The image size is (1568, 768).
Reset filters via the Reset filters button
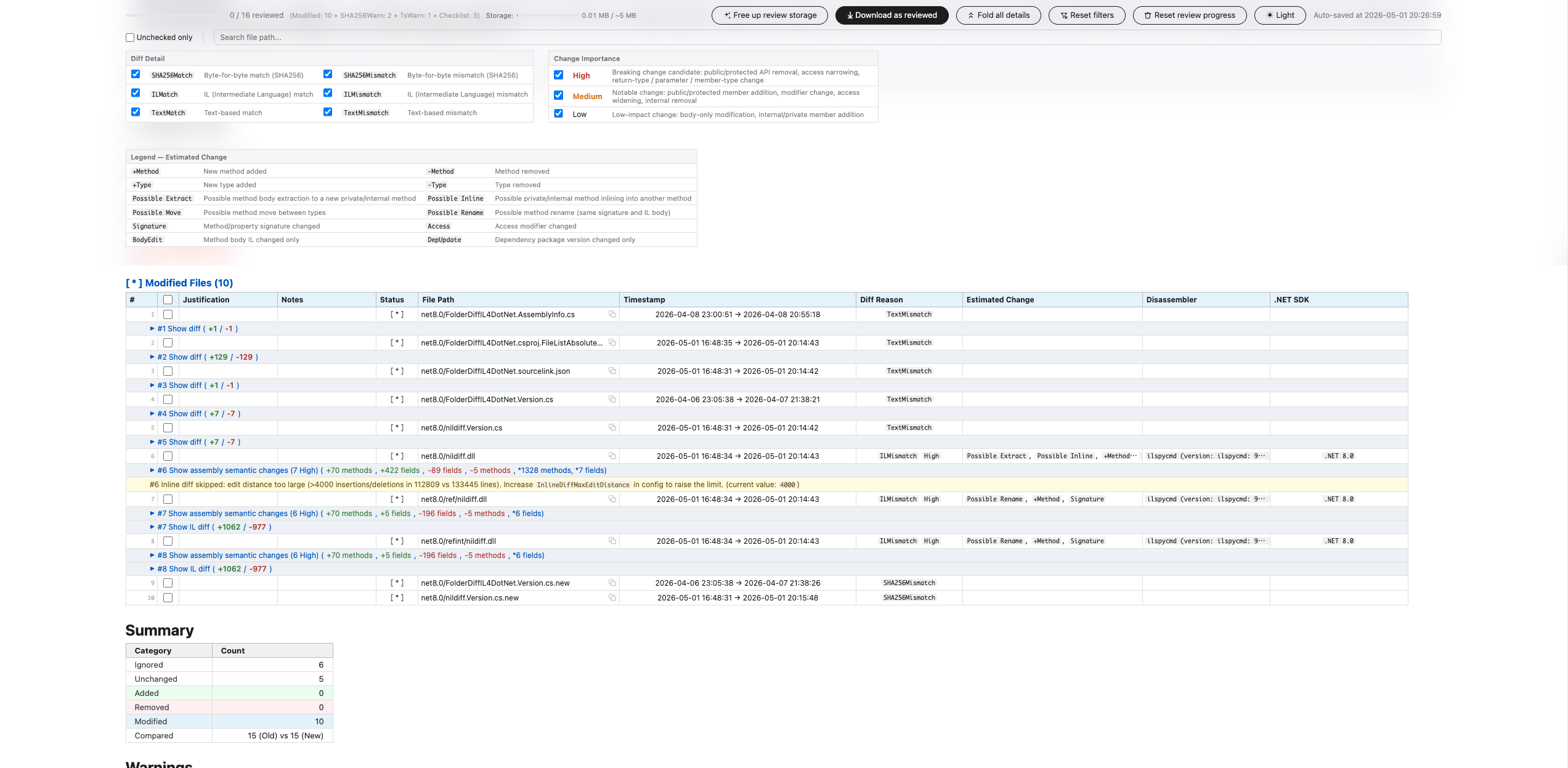point(1087,15)
